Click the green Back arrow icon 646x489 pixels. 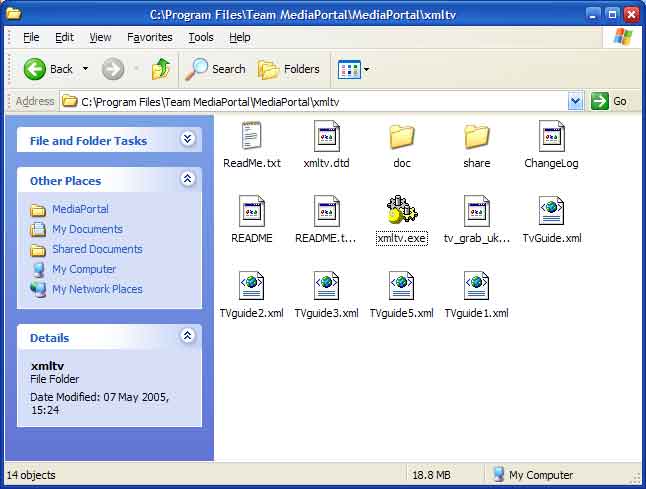coord(35,69)
